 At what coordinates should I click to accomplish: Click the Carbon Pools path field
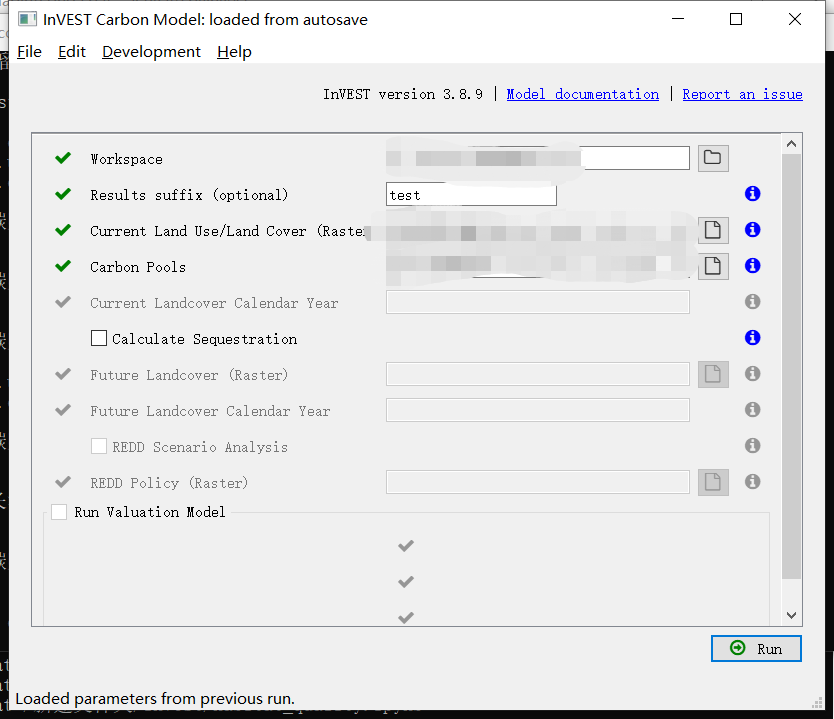pos(538,266)
